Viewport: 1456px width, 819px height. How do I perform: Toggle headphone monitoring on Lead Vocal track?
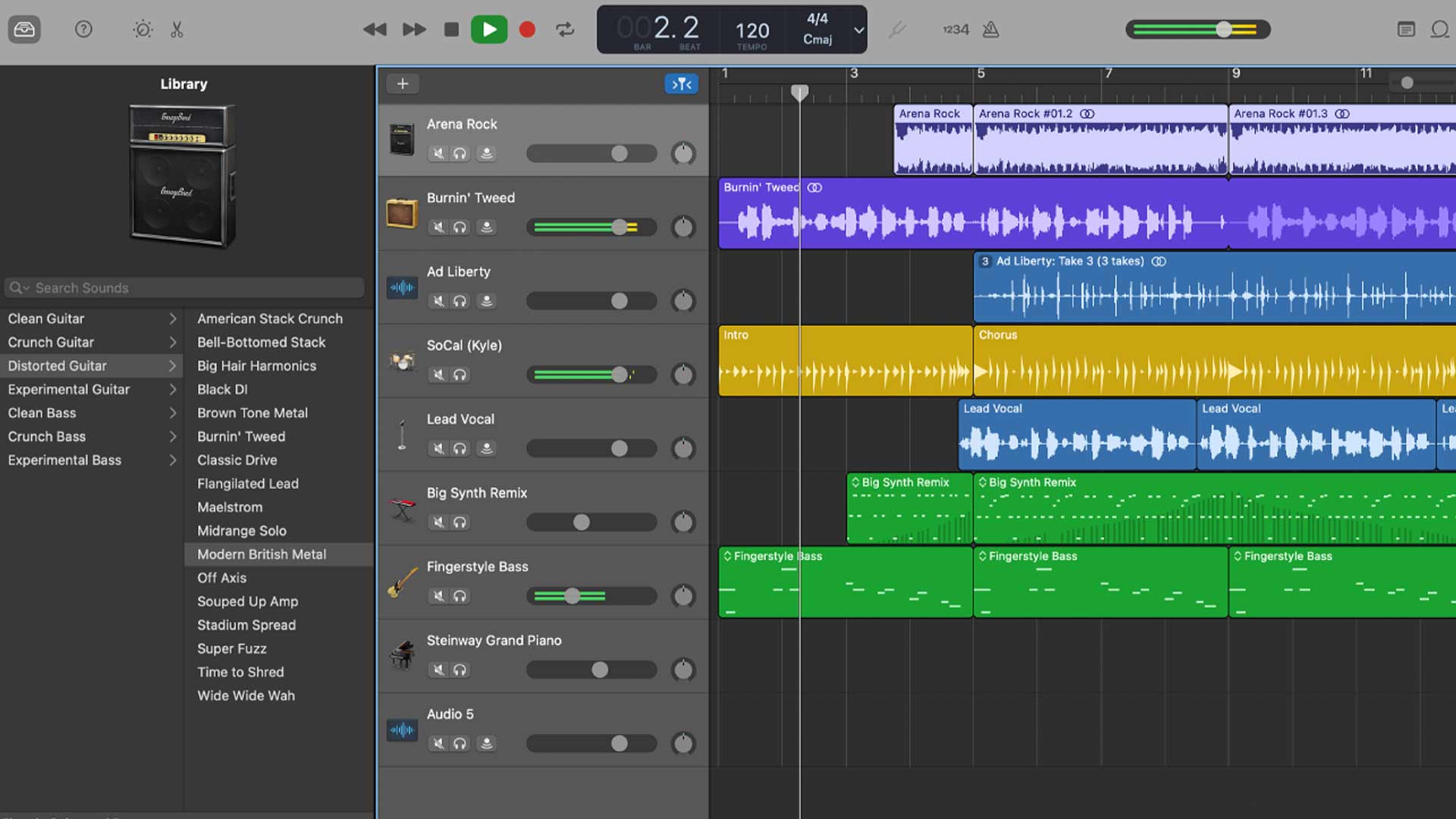click(460, 447)
